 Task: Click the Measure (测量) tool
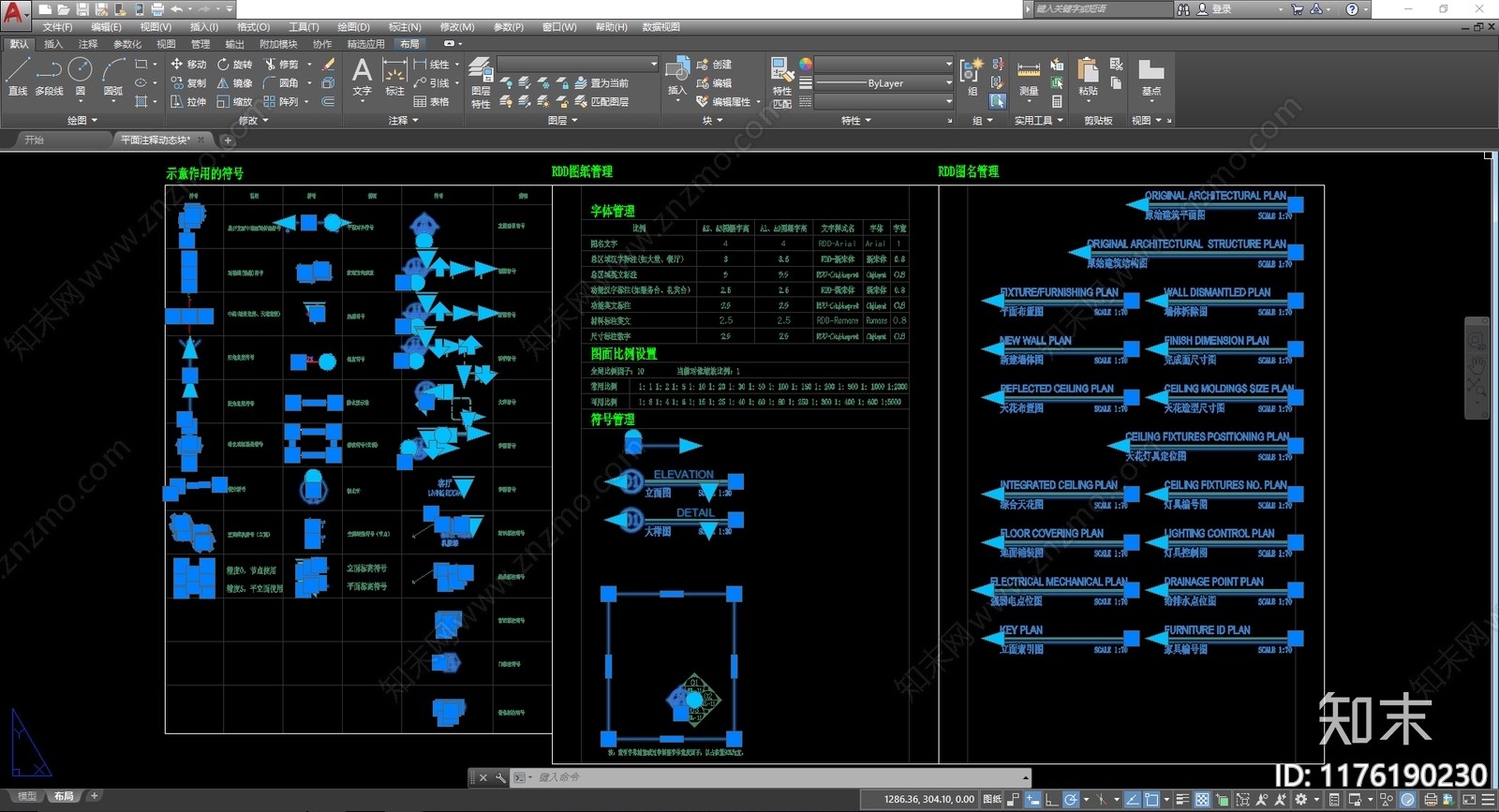click(x=1029, y=79)
